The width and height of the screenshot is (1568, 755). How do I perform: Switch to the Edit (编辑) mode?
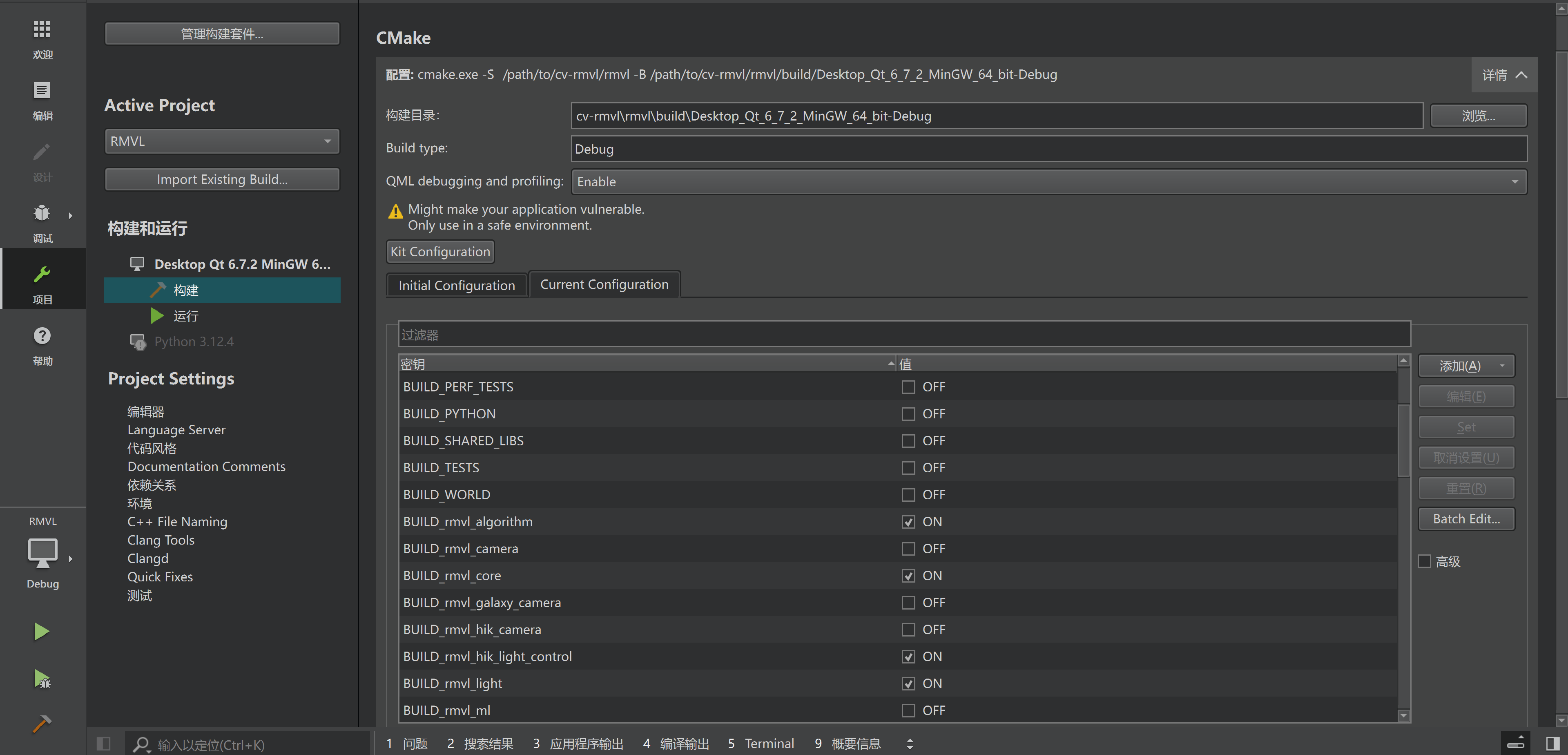pyautogui.click(x=42, y=101)
